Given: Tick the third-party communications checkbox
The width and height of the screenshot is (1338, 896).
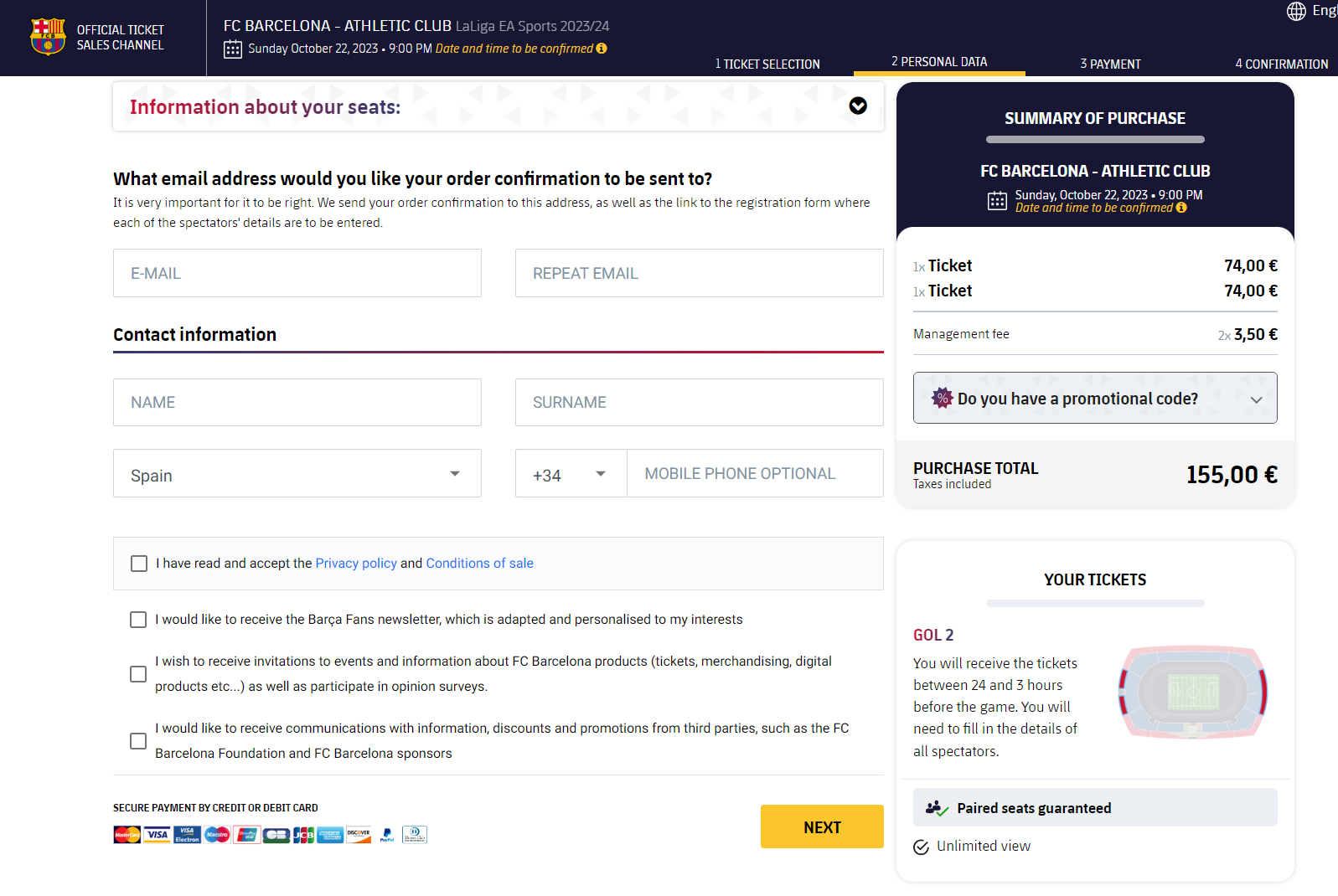Looking at the screenshot, I should (x=138, y=741).
